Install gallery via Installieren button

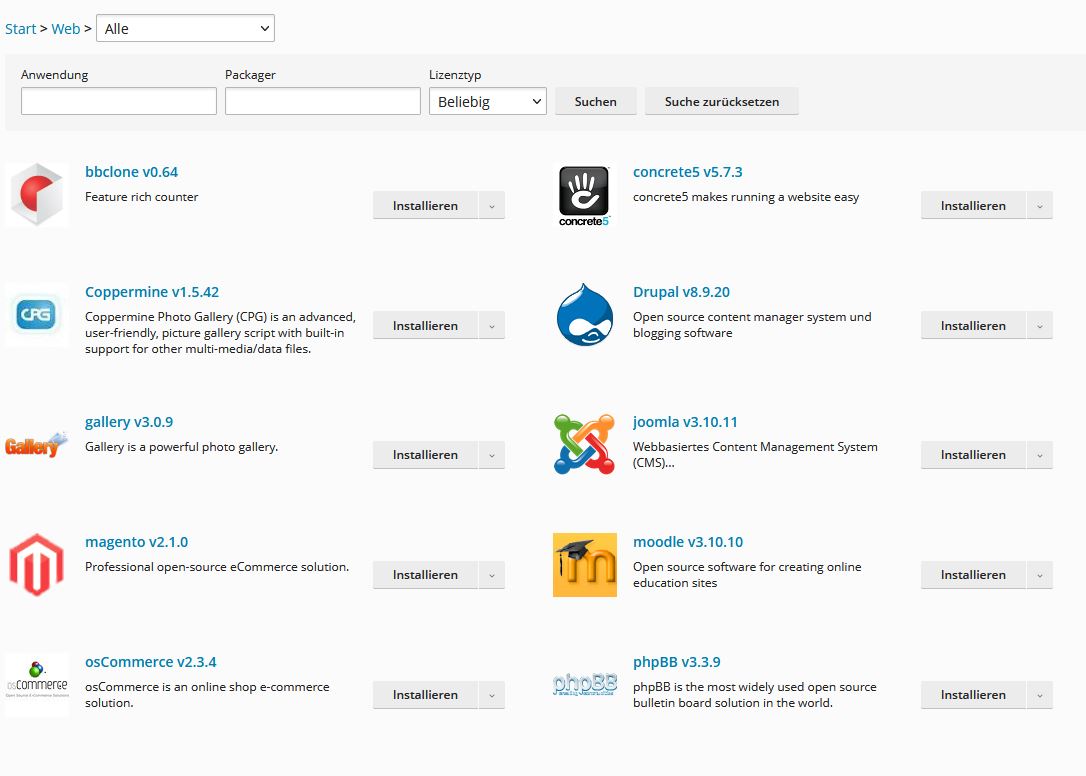[425, 455]
